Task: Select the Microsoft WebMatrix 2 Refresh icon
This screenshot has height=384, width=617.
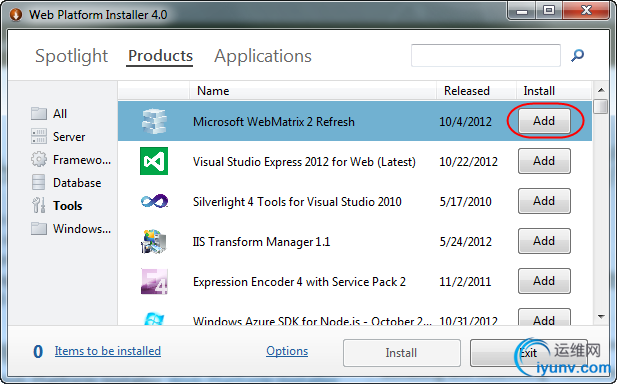Action: [x=154, y=121]
